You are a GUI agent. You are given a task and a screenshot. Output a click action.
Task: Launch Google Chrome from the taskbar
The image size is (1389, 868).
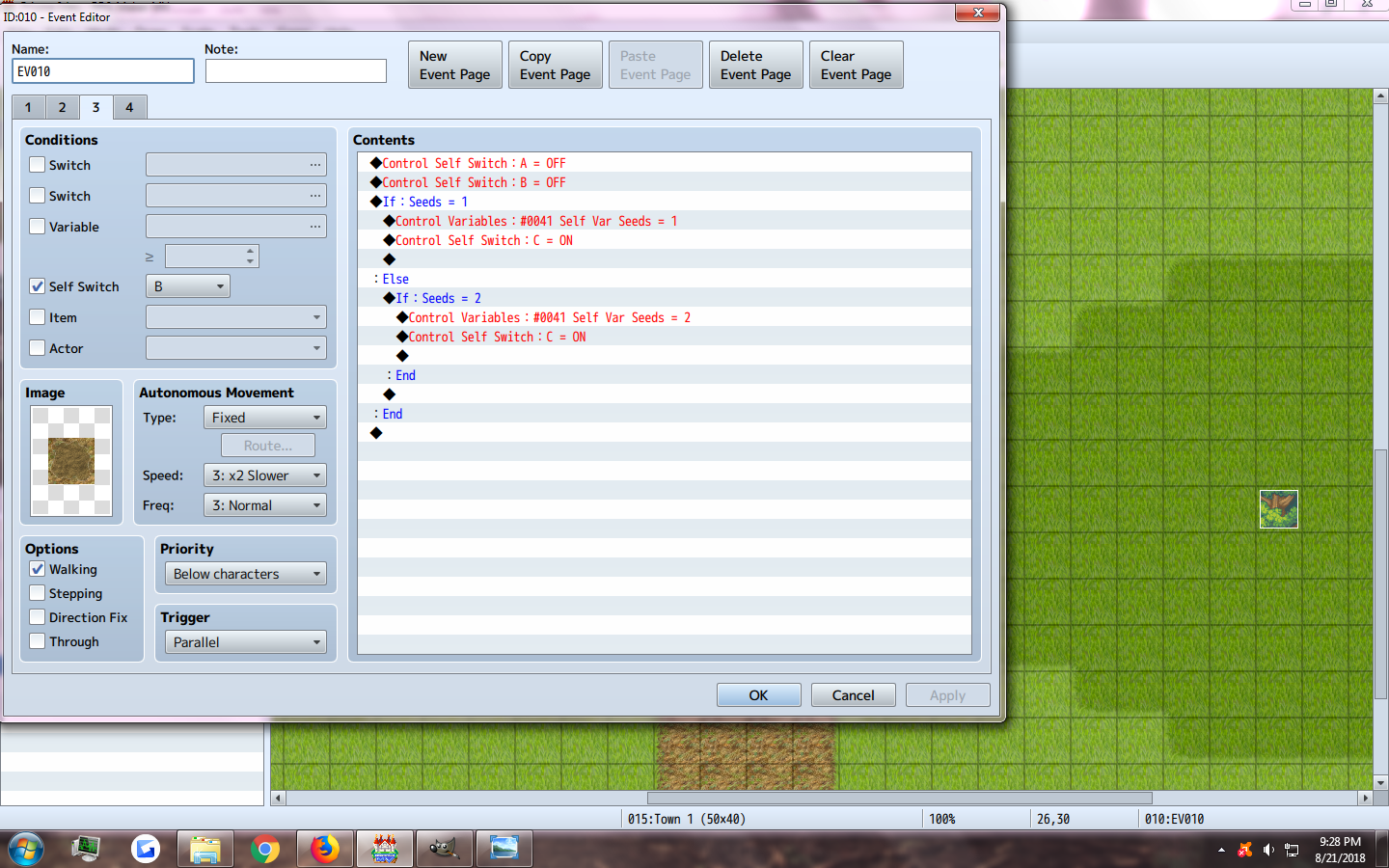tap(265, 849)
